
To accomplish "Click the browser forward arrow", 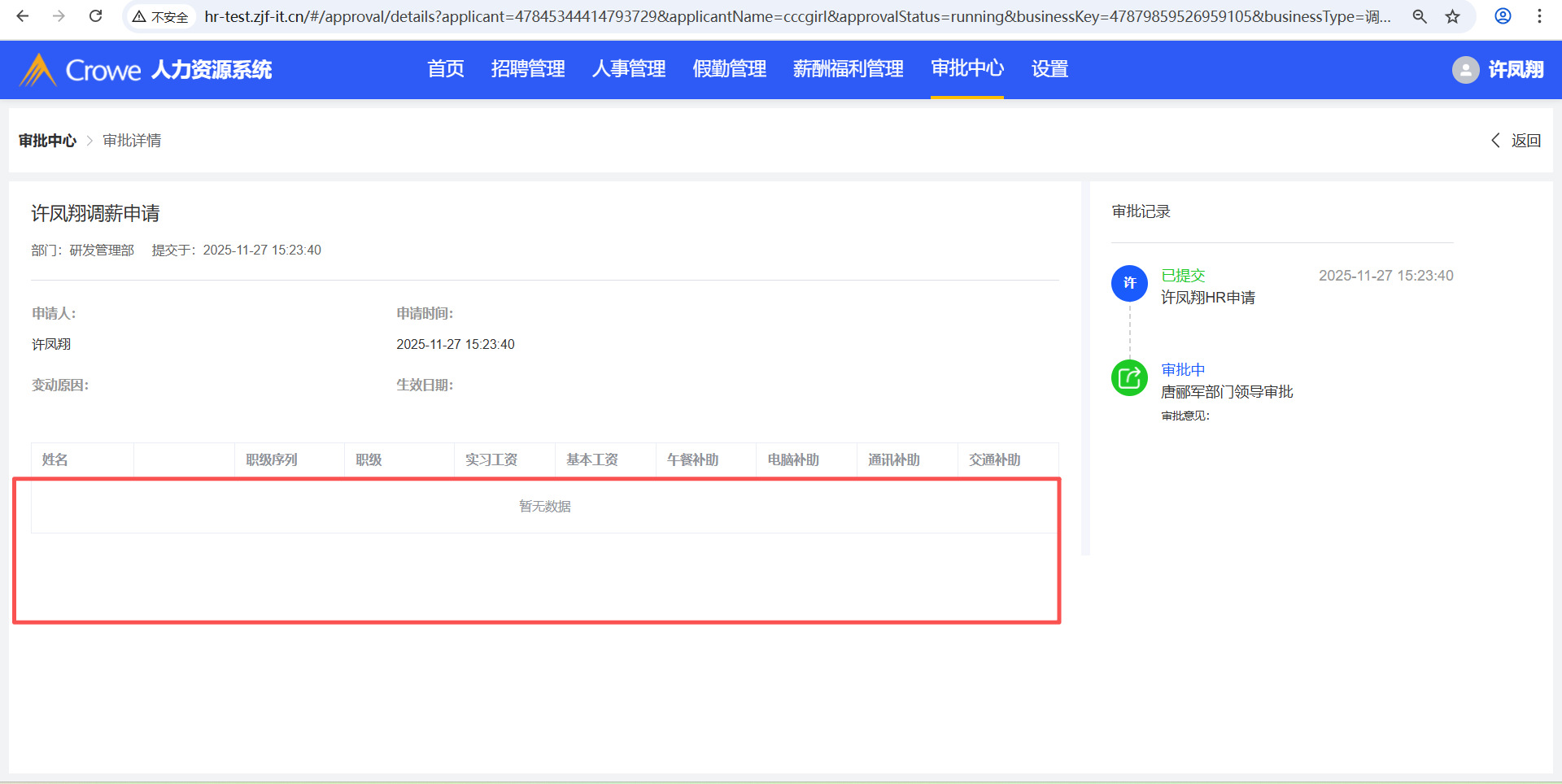I will tap(59, 16).
